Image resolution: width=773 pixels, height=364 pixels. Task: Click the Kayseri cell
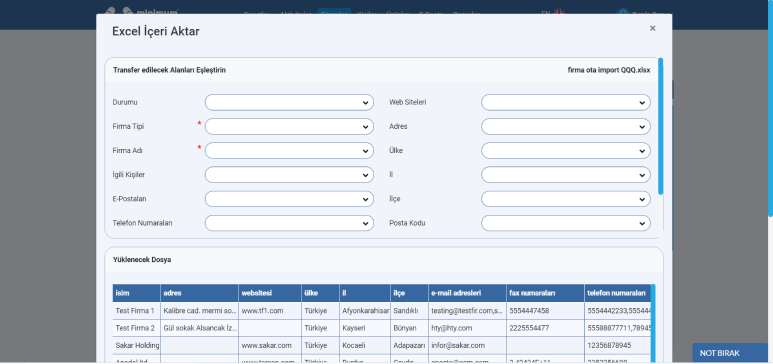point(365,328)
